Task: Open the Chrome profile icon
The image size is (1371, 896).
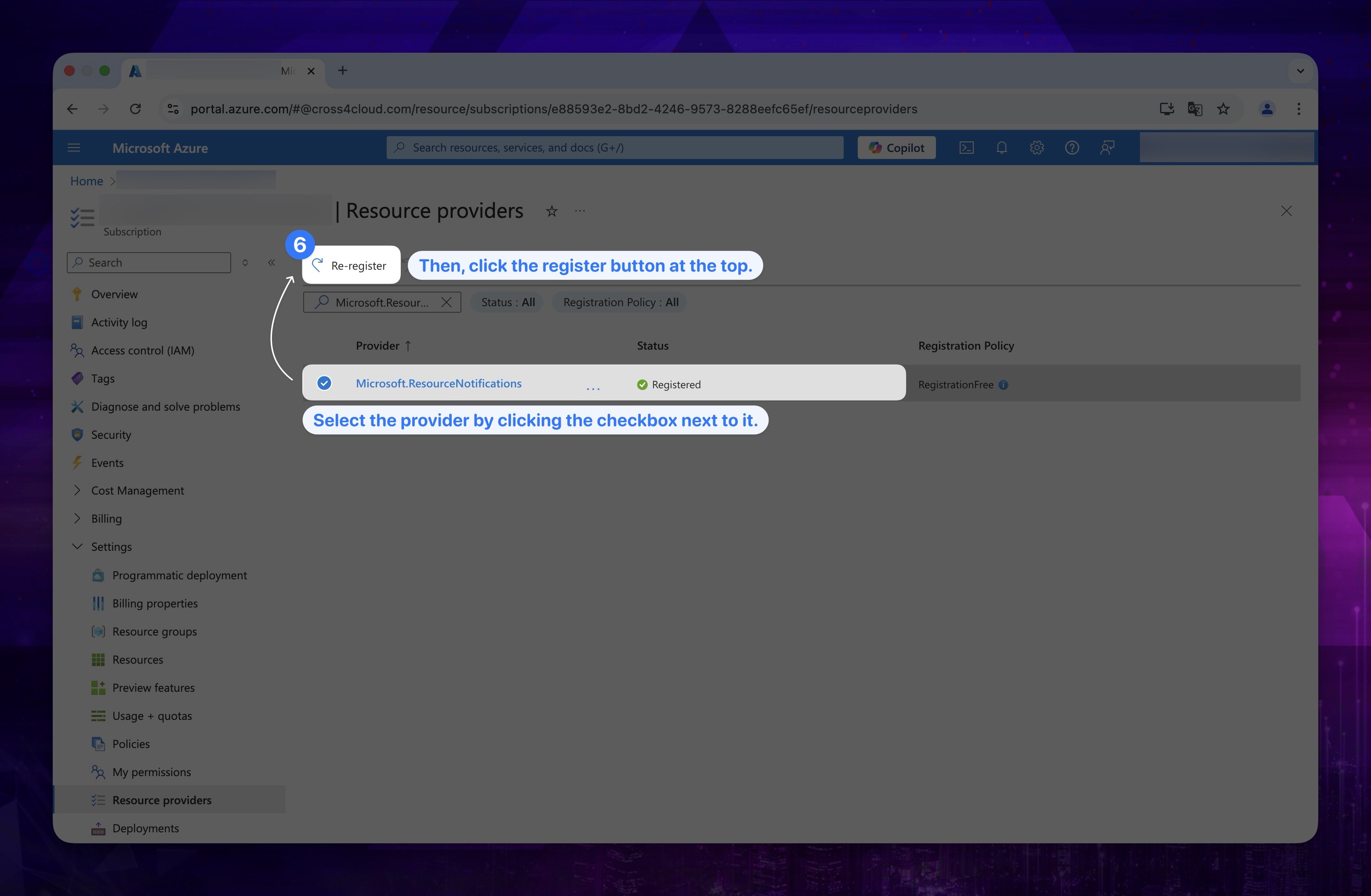Action: coord(1267,109)
